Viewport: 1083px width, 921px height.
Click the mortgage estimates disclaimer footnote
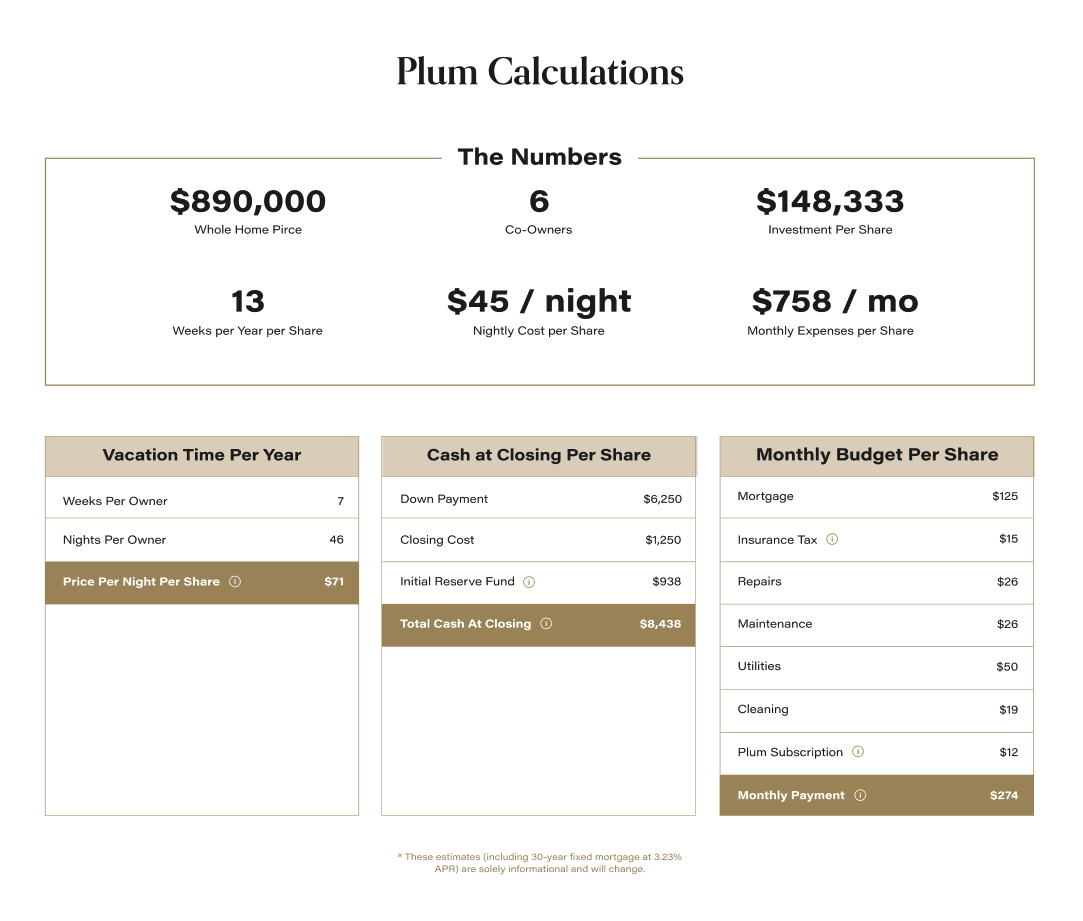[x=540, y=863]
